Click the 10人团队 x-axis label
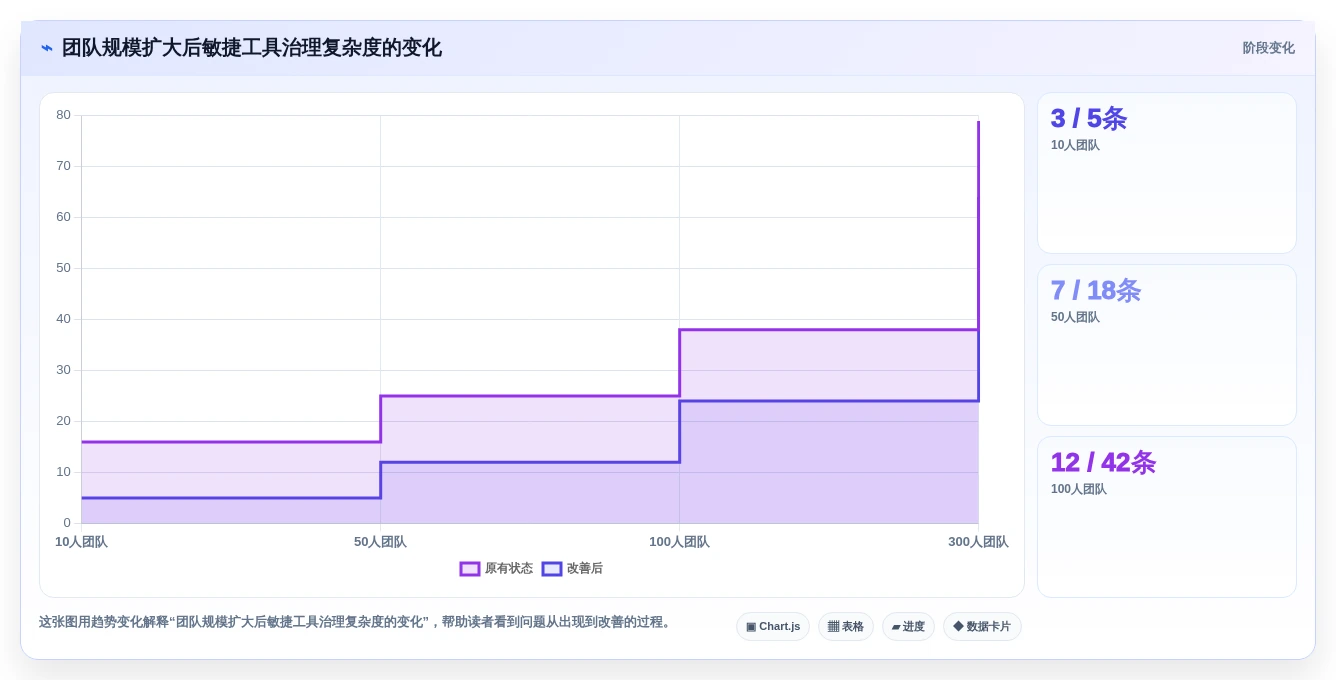Screen dimensions: 1336x680 [x=81, y=542]
